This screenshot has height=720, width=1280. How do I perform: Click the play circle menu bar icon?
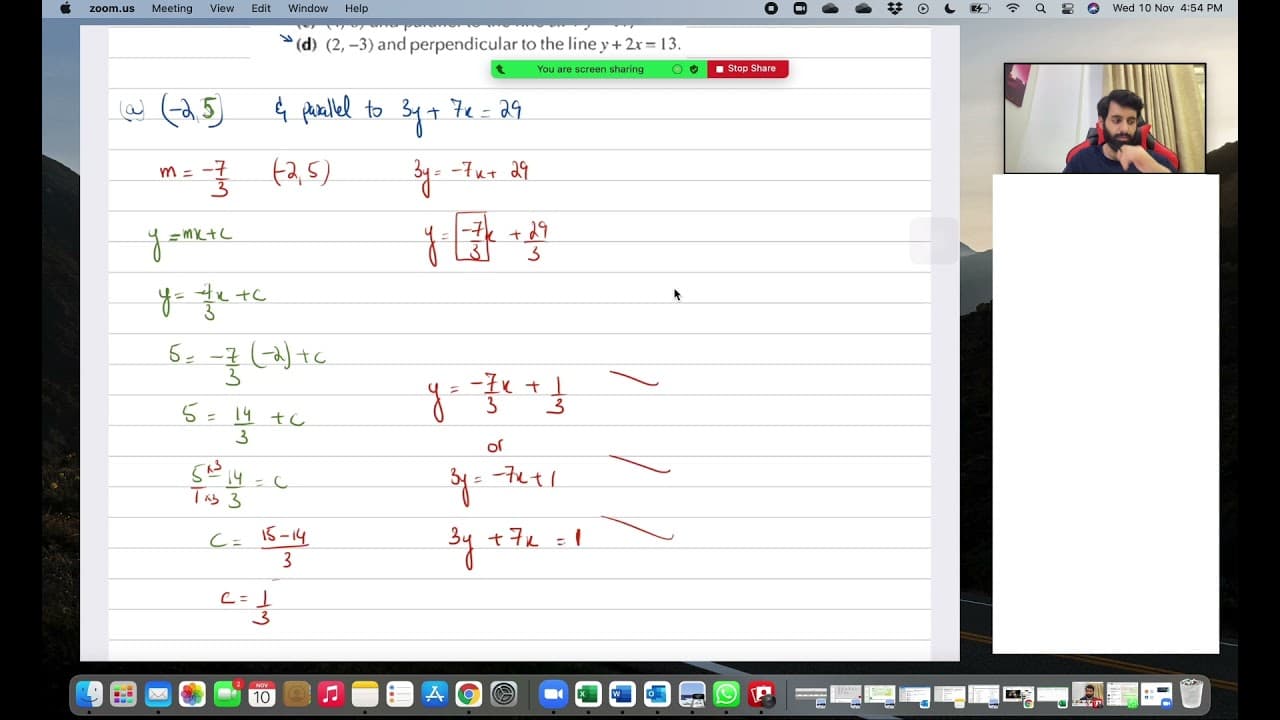[923, 8]
